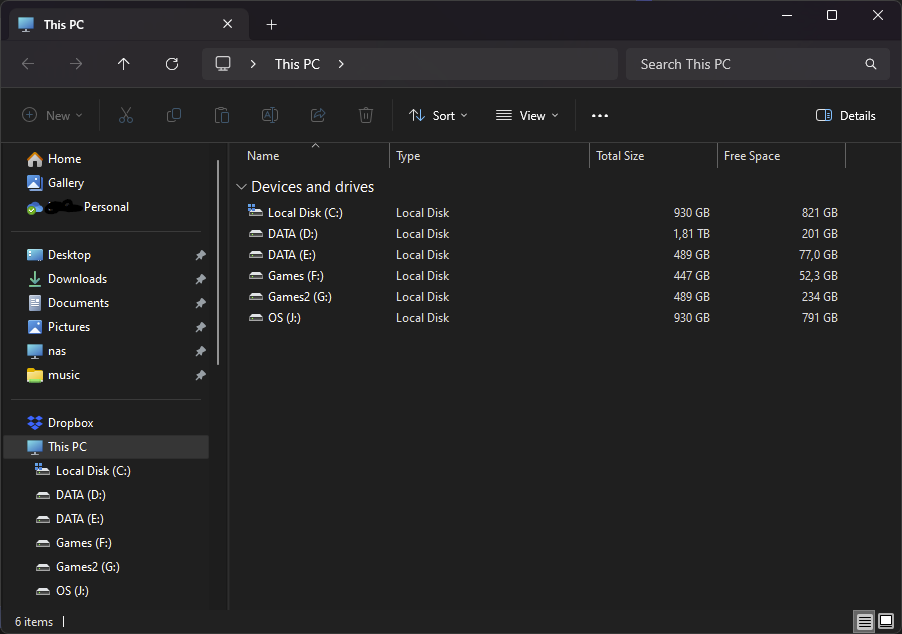Click chevron after This PC in address bar
902x634 pixels.
coord(341,64)
